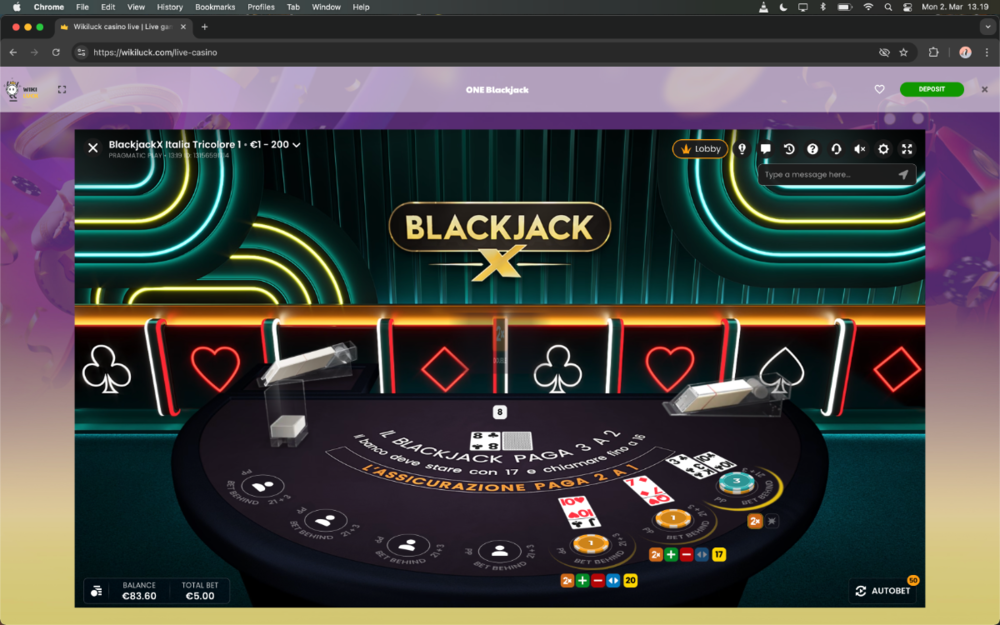Click the chat message input field
This screenshot has width=1000, height=625.
827,174
